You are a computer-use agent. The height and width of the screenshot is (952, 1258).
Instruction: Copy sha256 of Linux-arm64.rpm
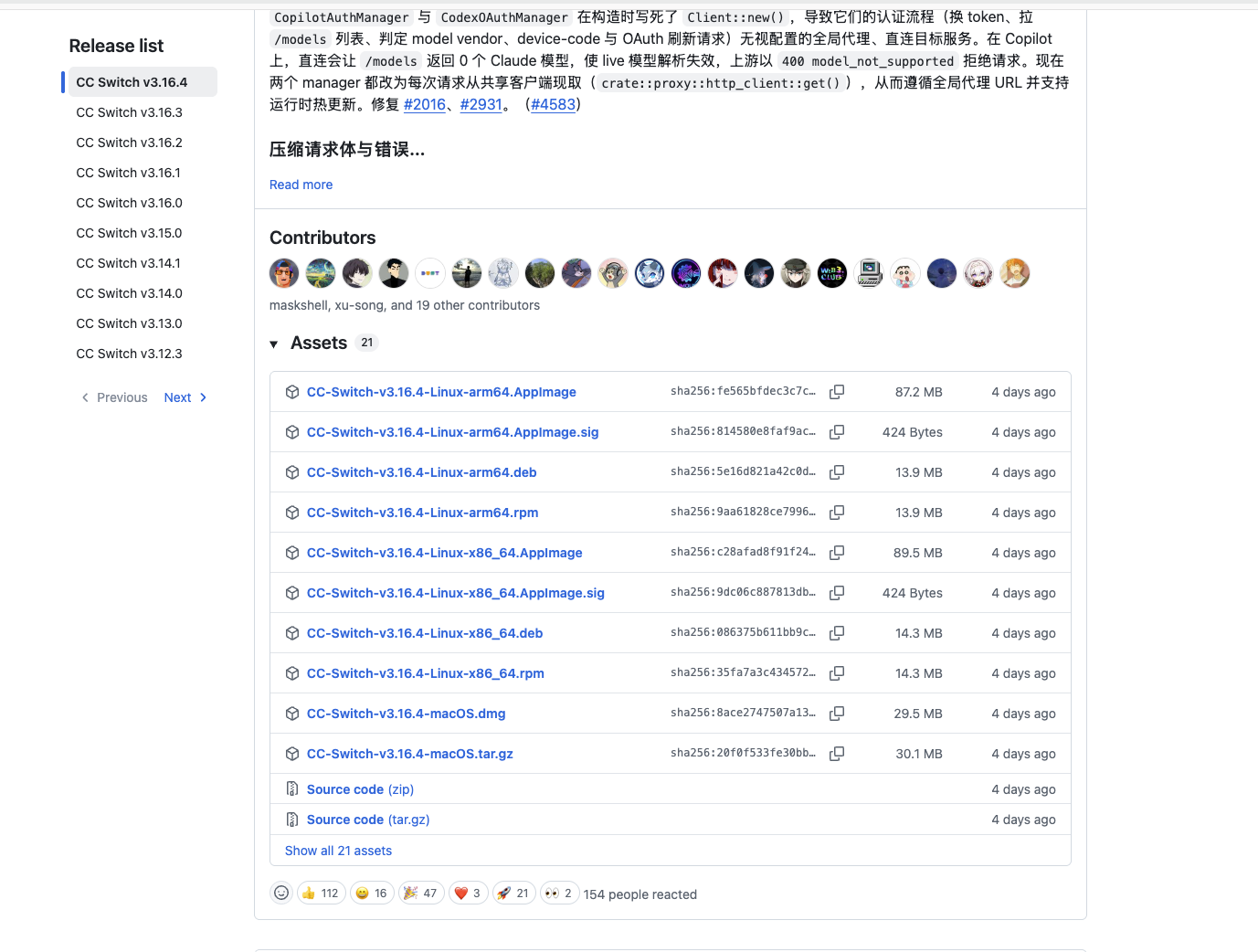coord(836,513)
